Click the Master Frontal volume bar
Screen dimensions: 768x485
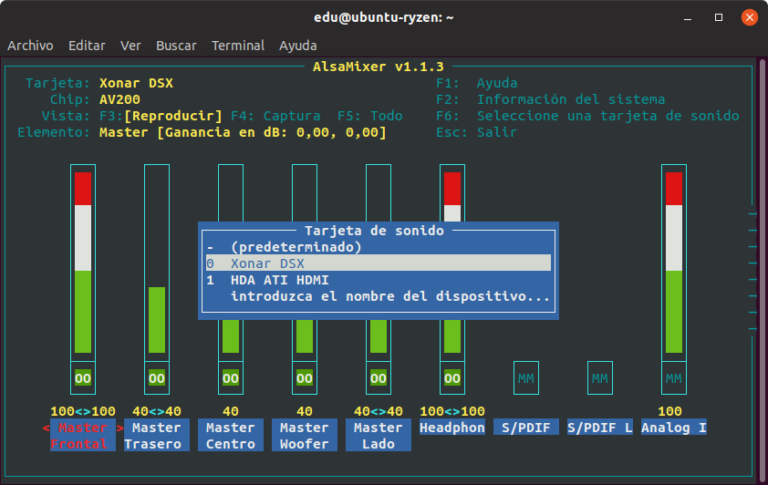(83, 263)
